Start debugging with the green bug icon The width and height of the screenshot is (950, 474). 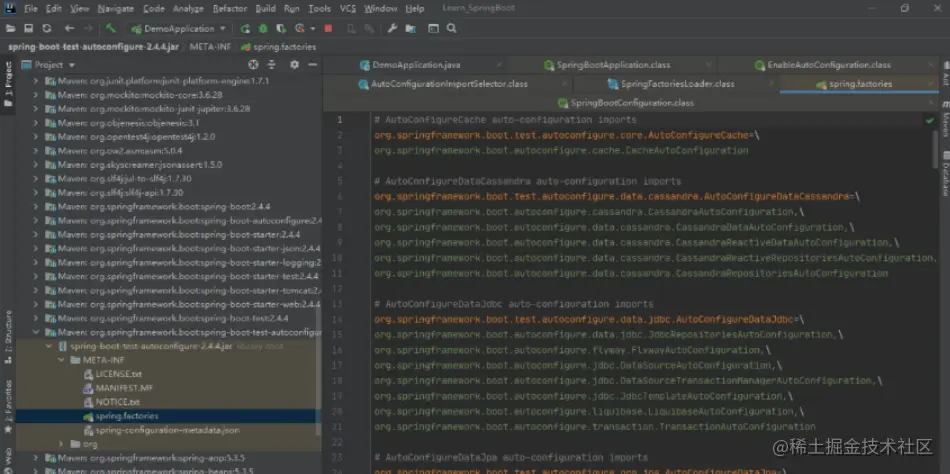[x=263, y=28]
